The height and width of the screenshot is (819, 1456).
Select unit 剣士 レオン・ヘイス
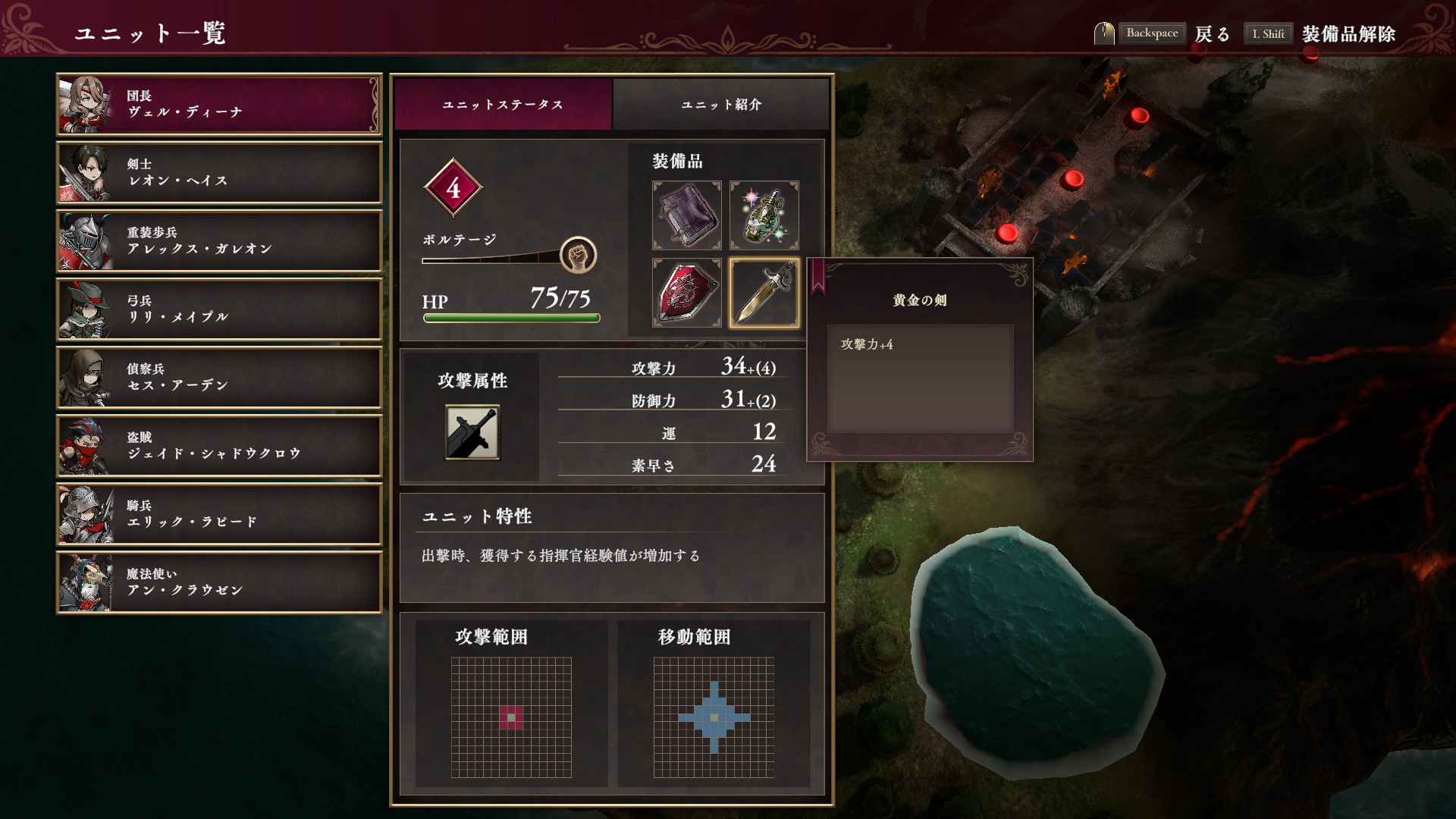(x=219, y=173)
